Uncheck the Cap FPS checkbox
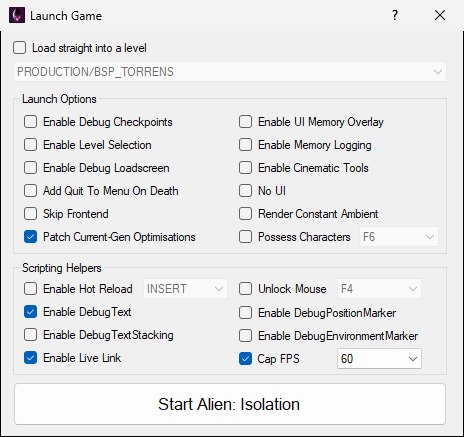The image size is (464, 437). coord(245,359)
